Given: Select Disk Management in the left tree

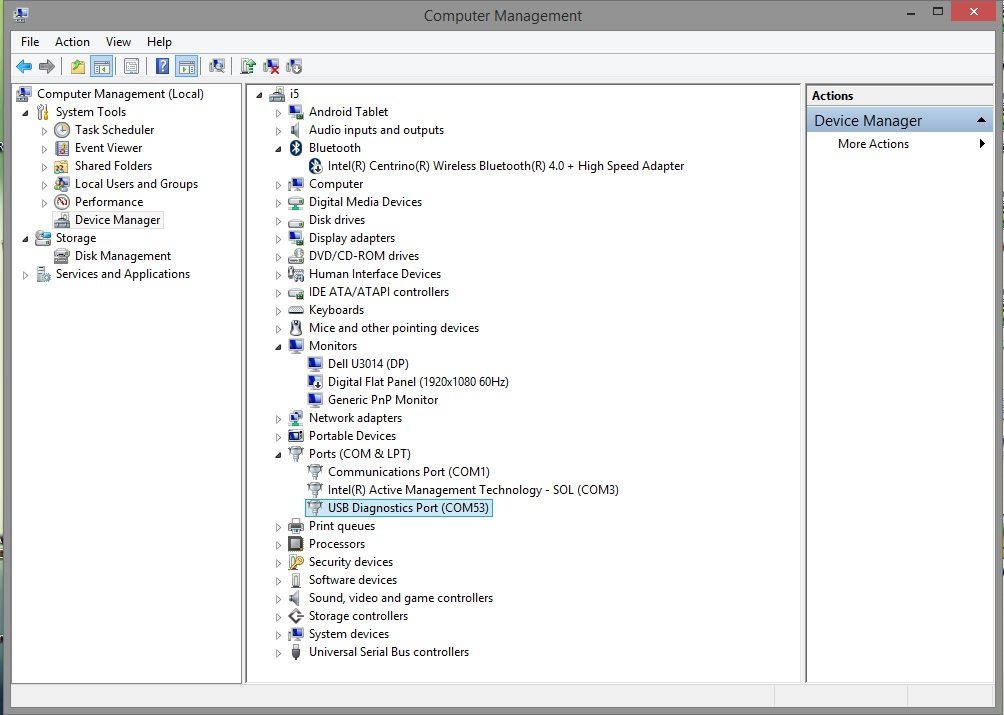Looking at the screenshot, I should [122, 256].
